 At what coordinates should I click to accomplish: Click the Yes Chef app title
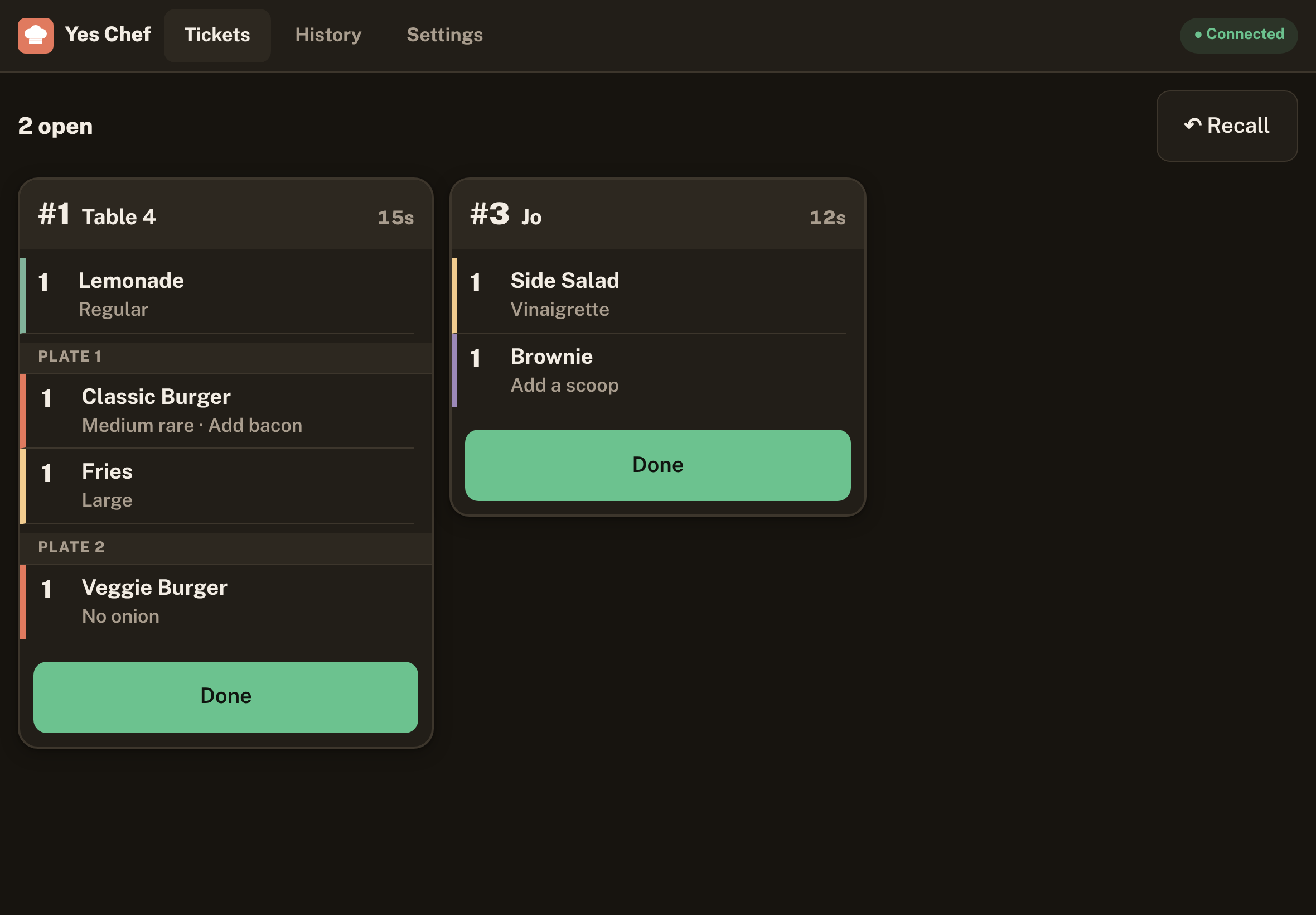(x=108, y=35)
